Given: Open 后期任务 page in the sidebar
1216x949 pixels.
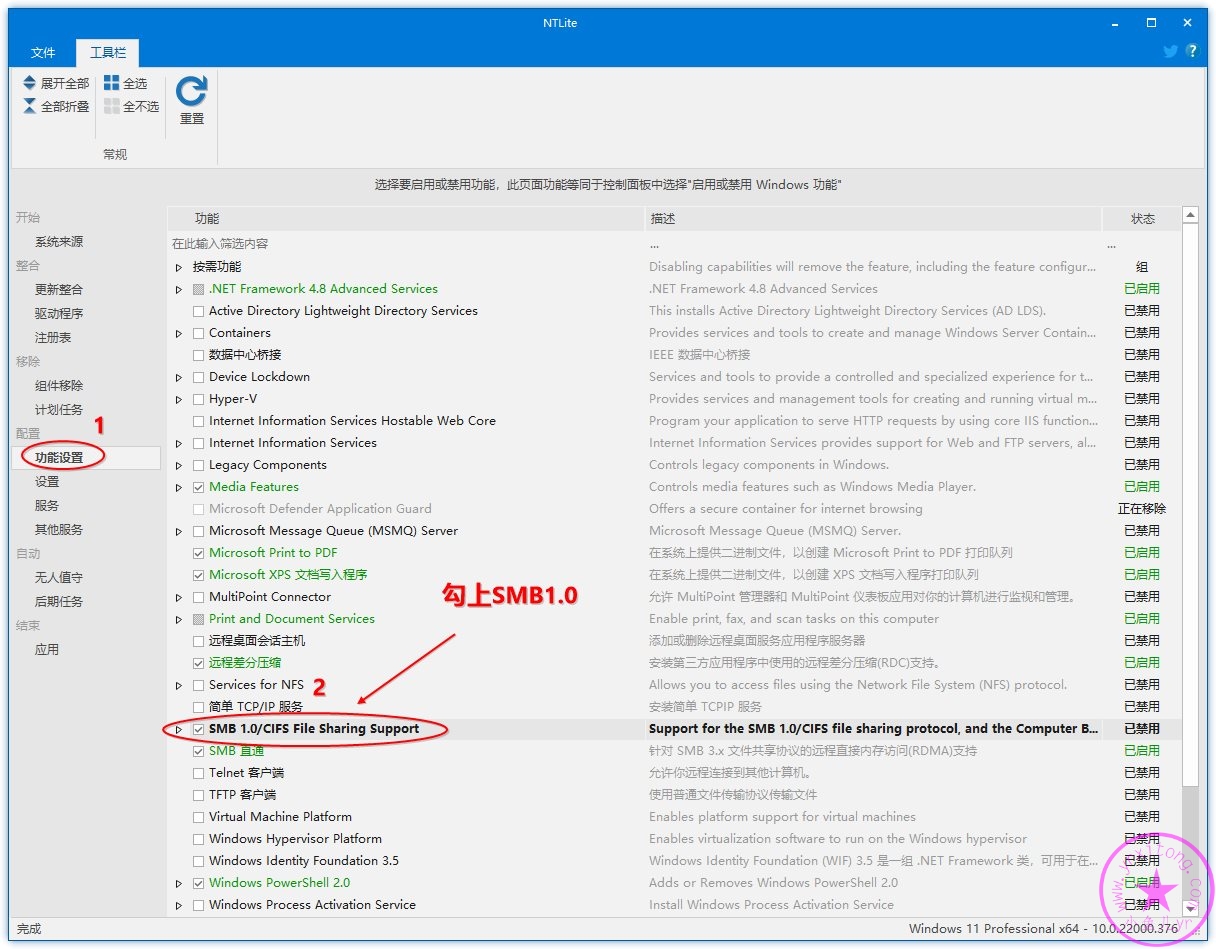Looking at the screenshot, I should (59, 602).
